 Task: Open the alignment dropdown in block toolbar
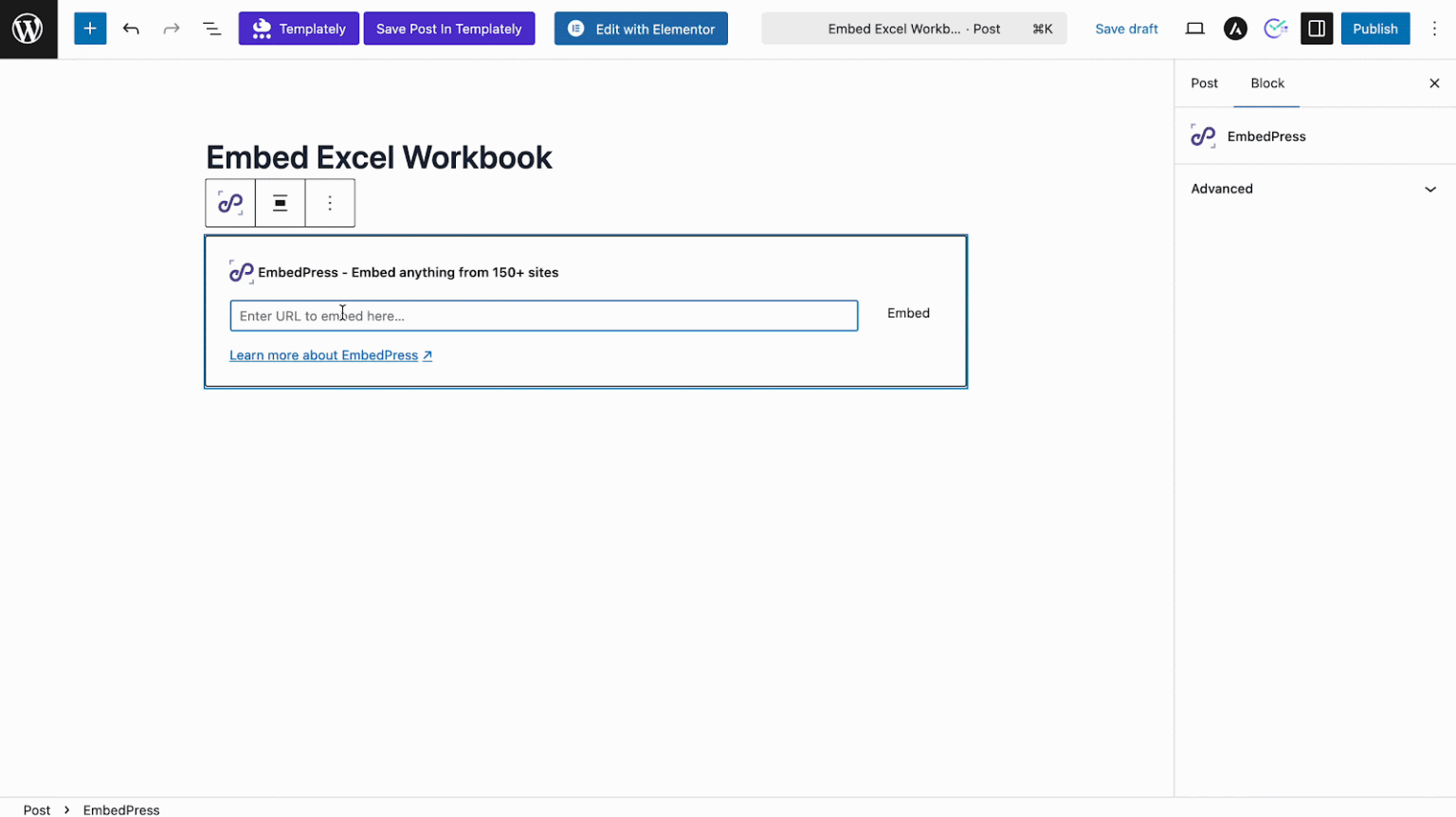point(280,203)
